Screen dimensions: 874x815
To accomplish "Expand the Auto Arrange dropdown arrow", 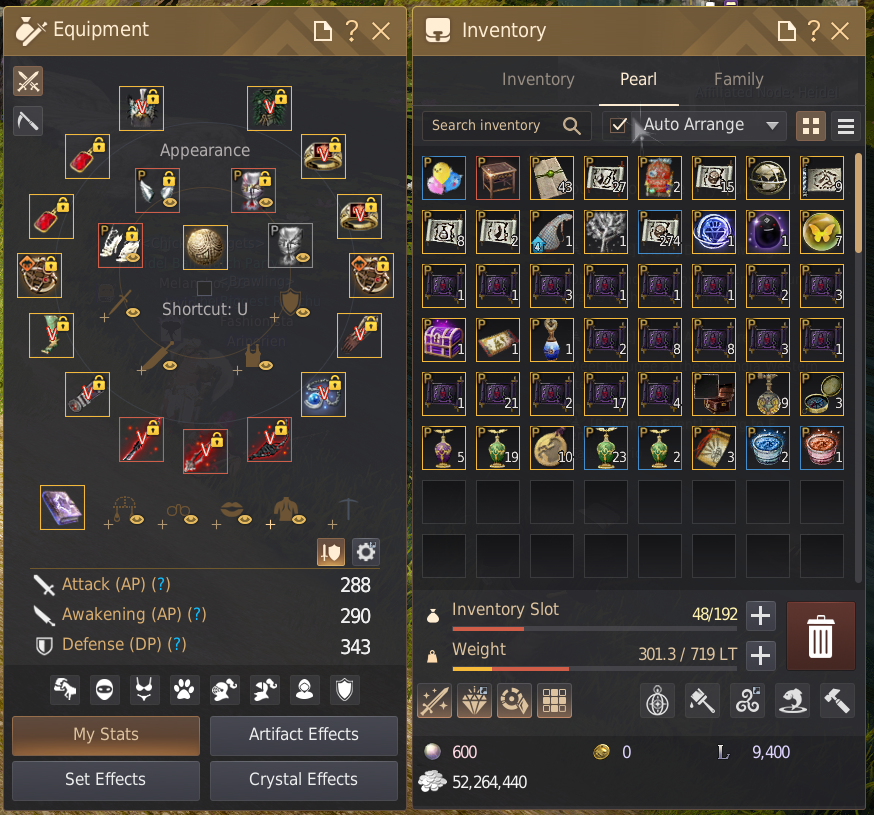I will (x=772, y=125).
